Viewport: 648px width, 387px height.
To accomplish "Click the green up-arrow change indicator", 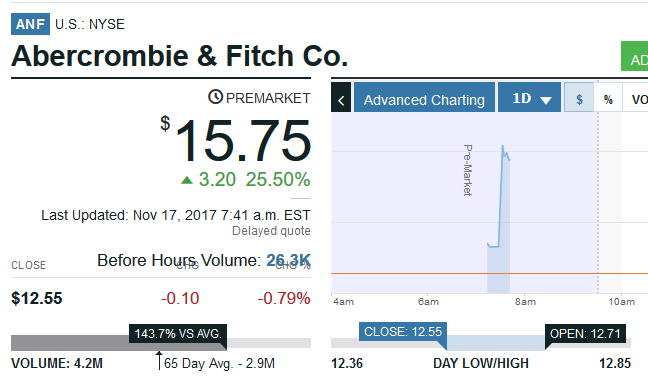I will pos(187,180).
